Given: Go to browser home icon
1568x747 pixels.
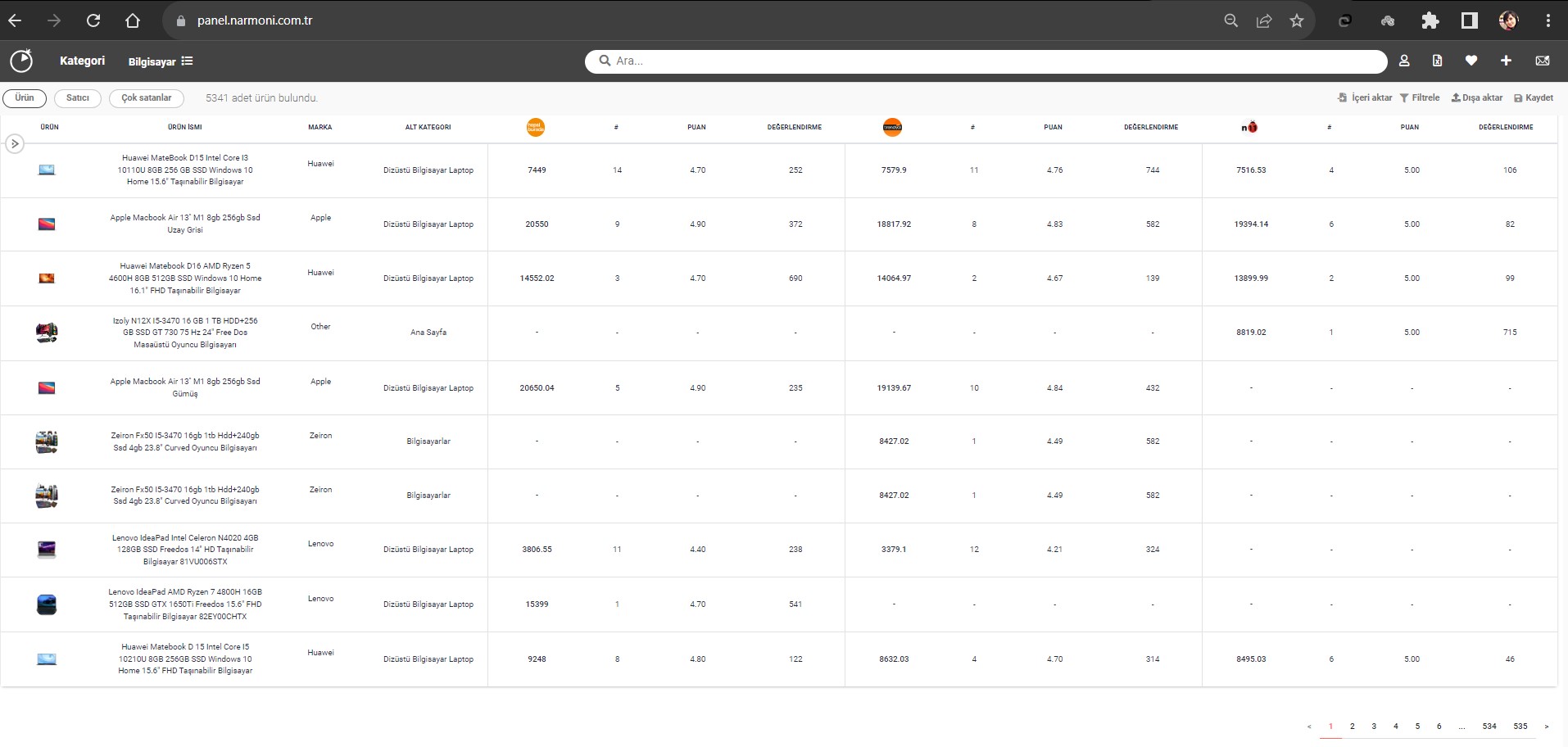Looking at the screenshot, I should [x=133, y=20].
